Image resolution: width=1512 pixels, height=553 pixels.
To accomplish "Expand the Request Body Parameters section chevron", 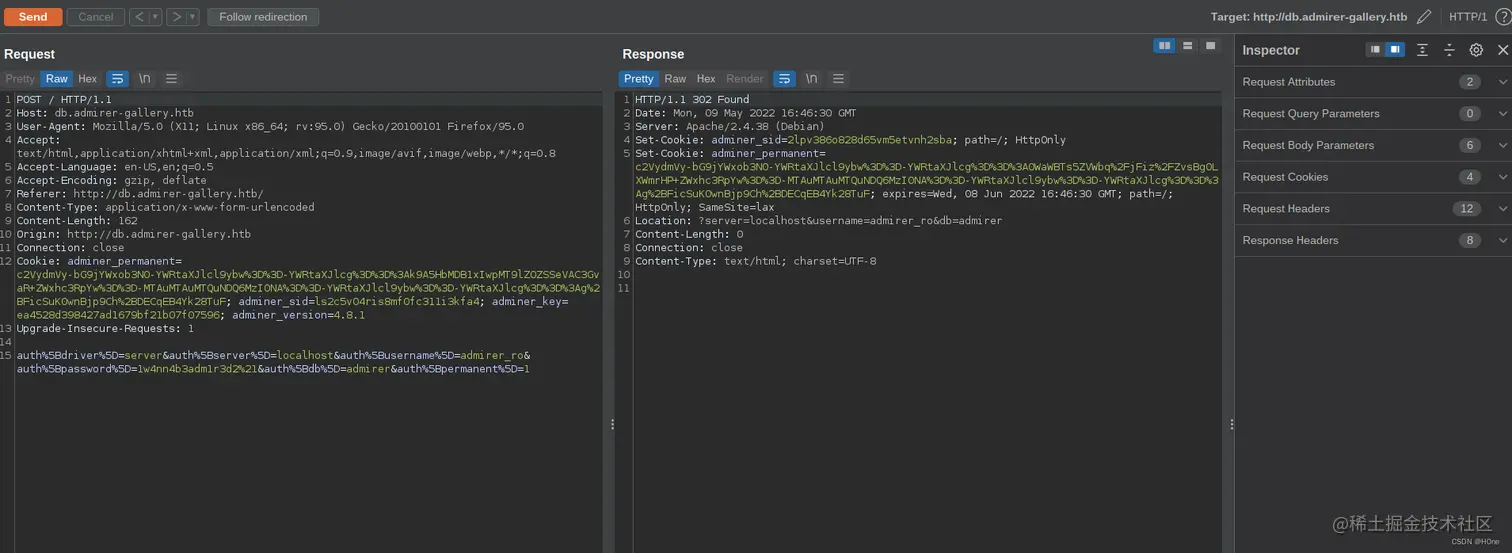I will pos(1502,145).
